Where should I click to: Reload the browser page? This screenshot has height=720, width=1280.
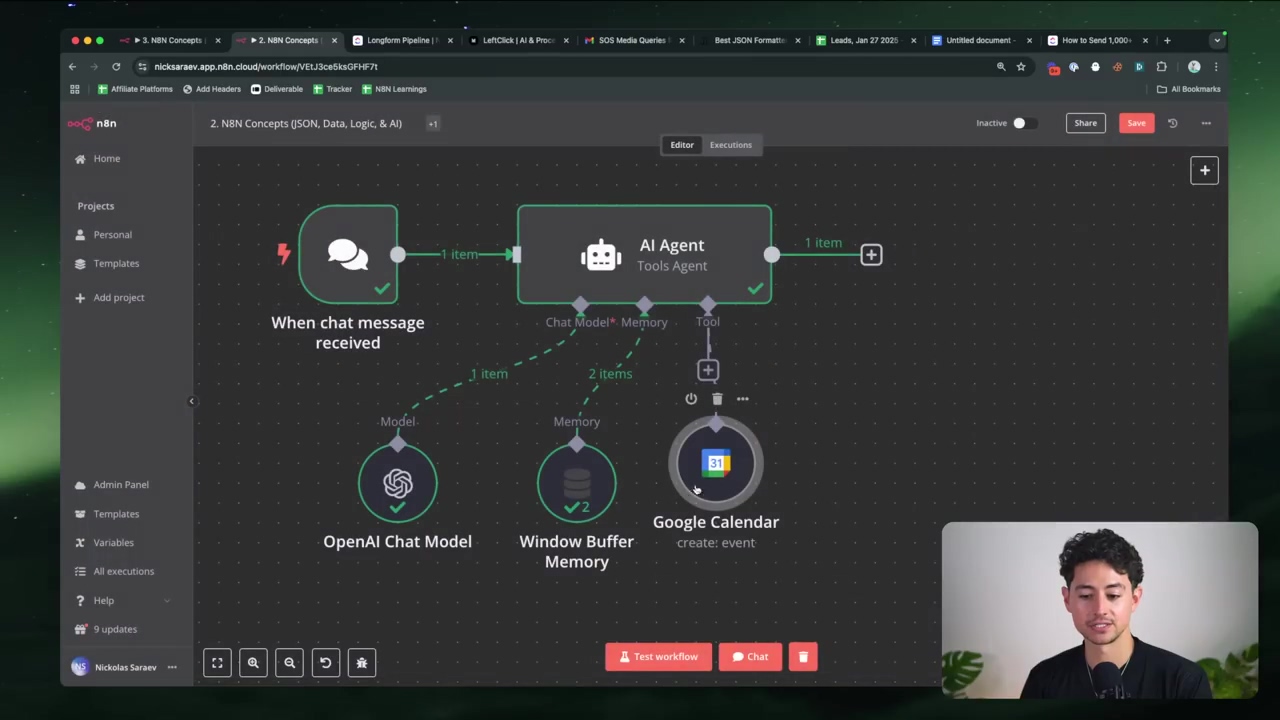coord(116,66)
